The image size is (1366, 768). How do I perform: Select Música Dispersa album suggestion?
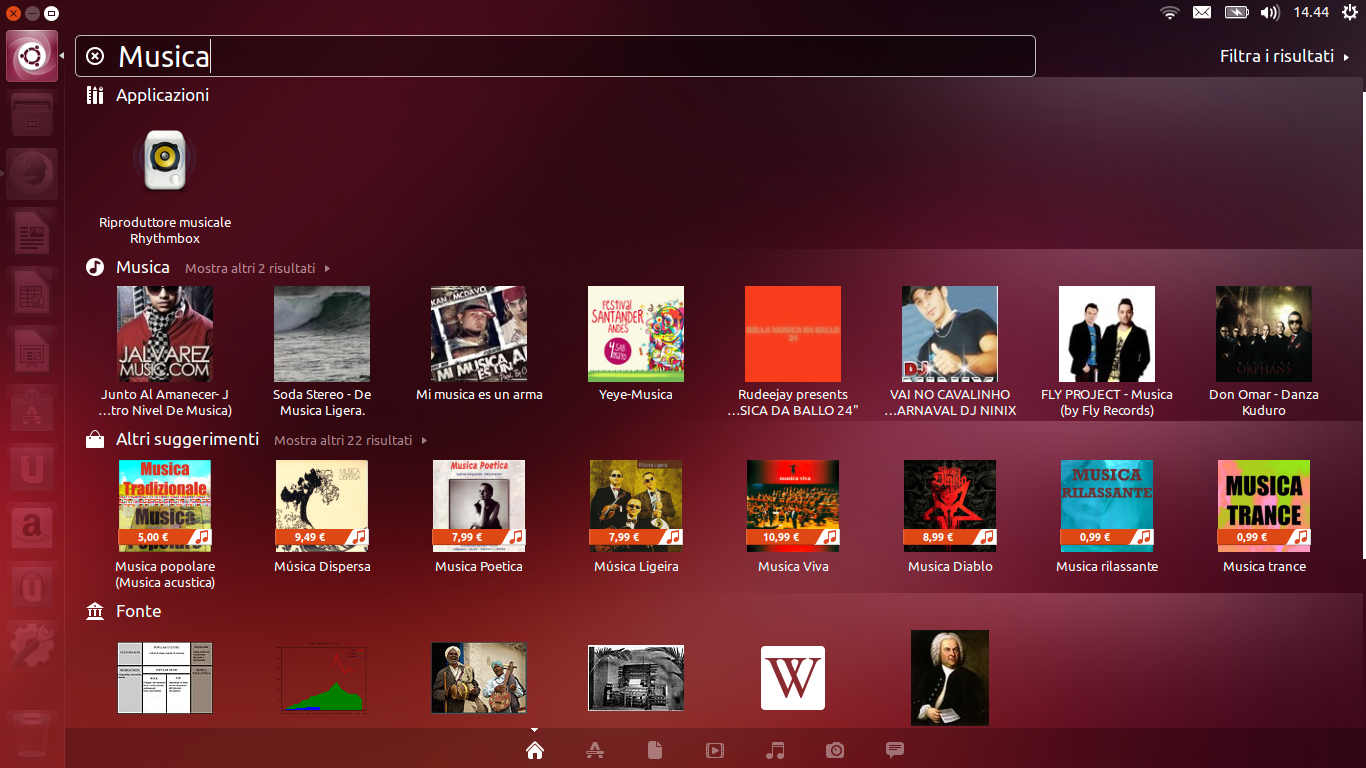[x=322, y=506]
